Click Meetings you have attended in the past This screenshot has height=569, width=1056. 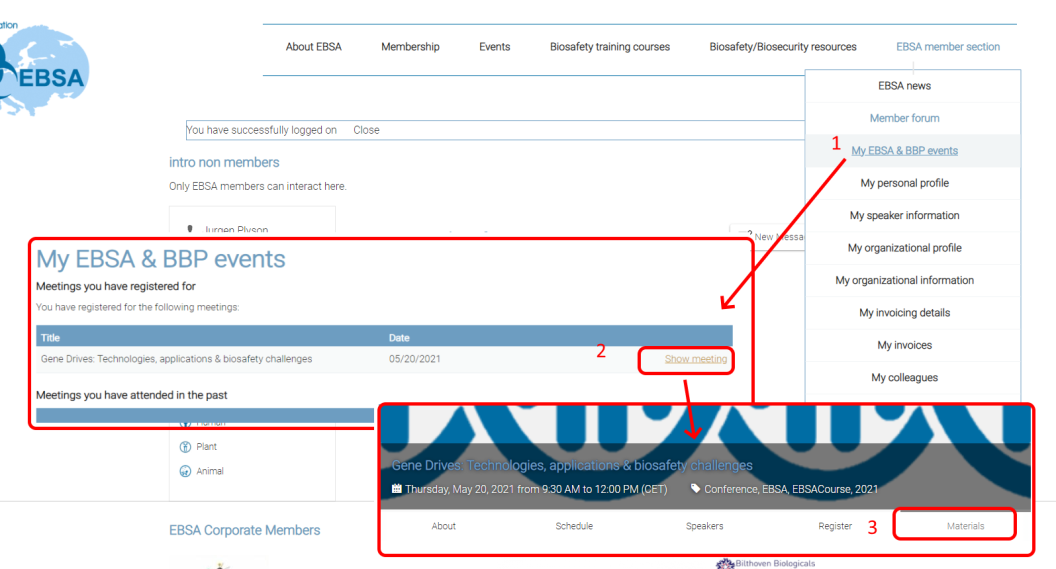click(131, 395)
